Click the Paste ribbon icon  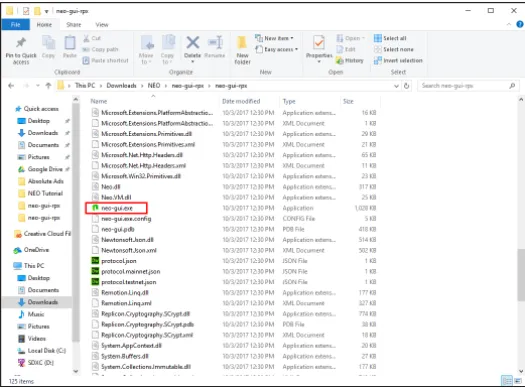70,43
